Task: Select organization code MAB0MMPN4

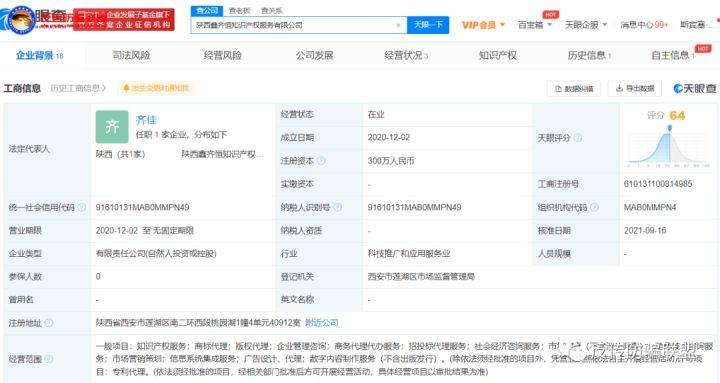Action: tap(650, 207)
